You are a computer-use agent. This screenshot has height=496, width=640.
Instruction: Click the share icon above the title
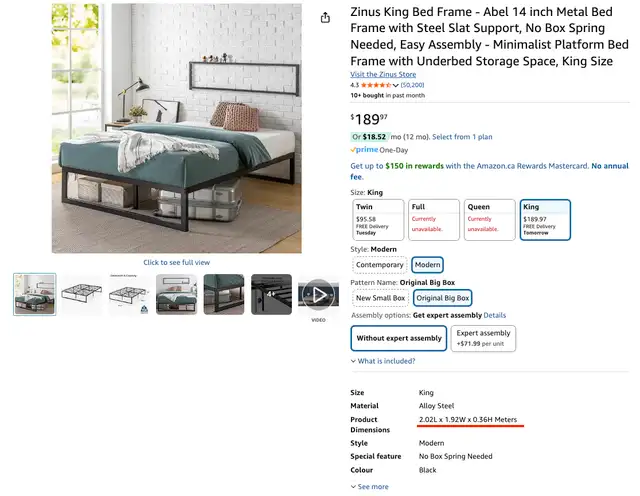pyautogui.click(x=325, y=17)
